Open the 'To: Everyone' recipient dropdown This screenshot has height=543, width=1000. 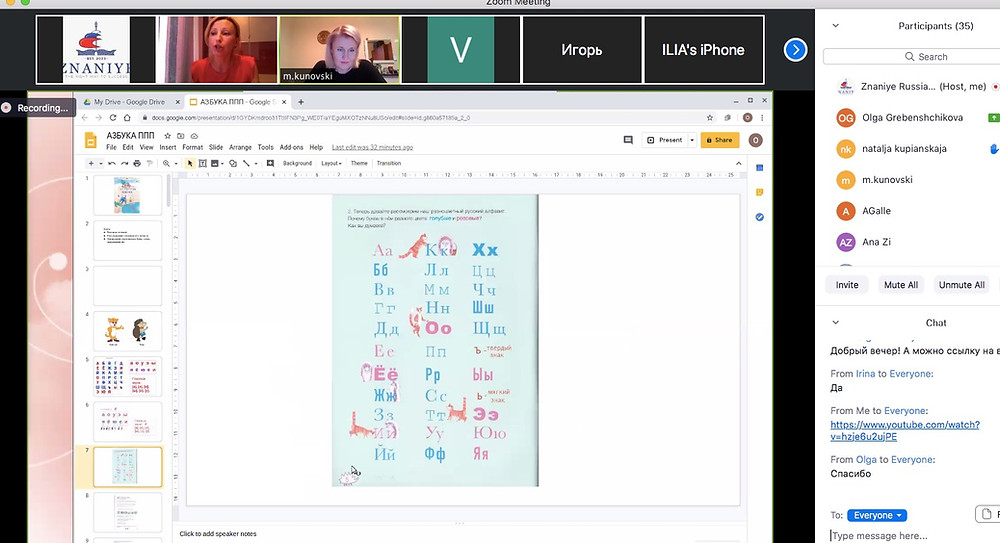coord(877,516)
